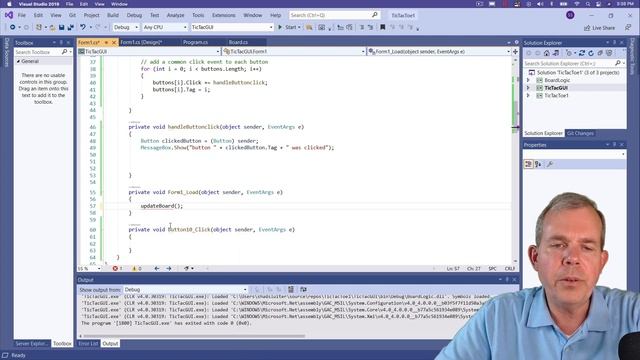The image size is (640, 360).
Task: Click the Live Share button
Action: point(599,28)
